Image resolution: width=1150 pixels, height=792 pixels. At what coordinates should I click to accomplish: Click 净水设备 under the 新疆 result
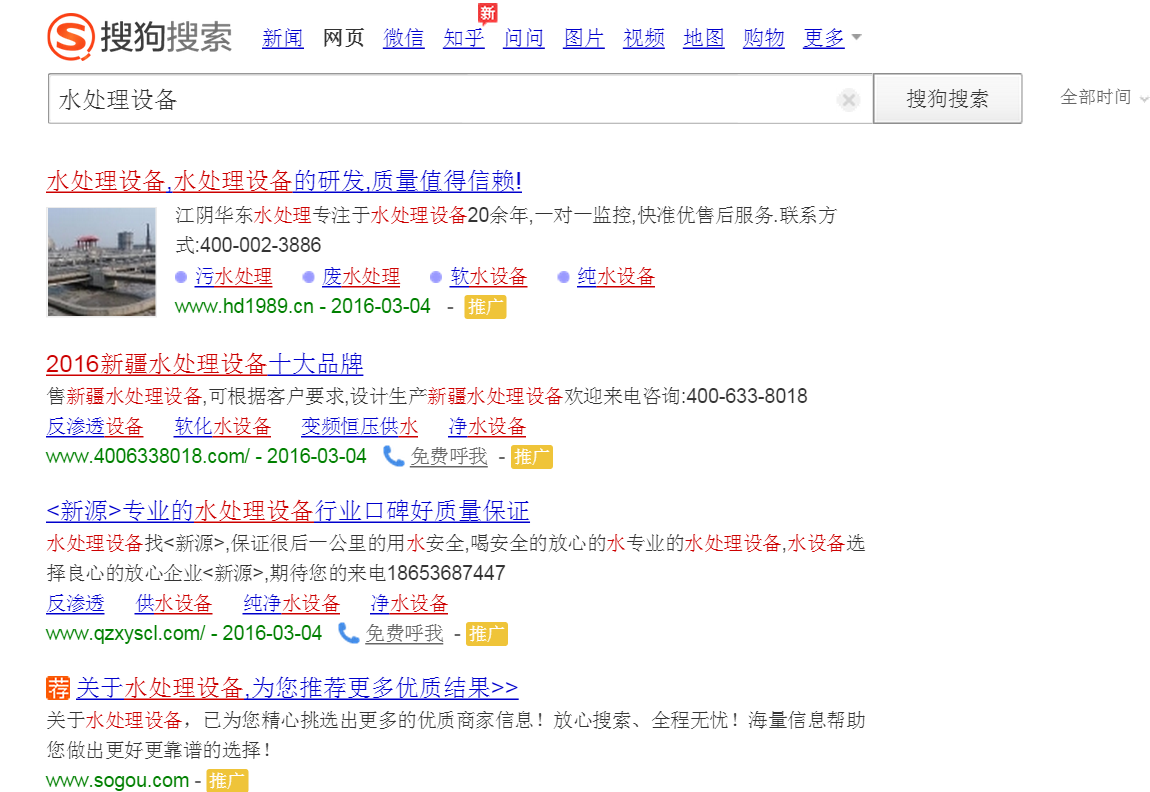(488, 427)
